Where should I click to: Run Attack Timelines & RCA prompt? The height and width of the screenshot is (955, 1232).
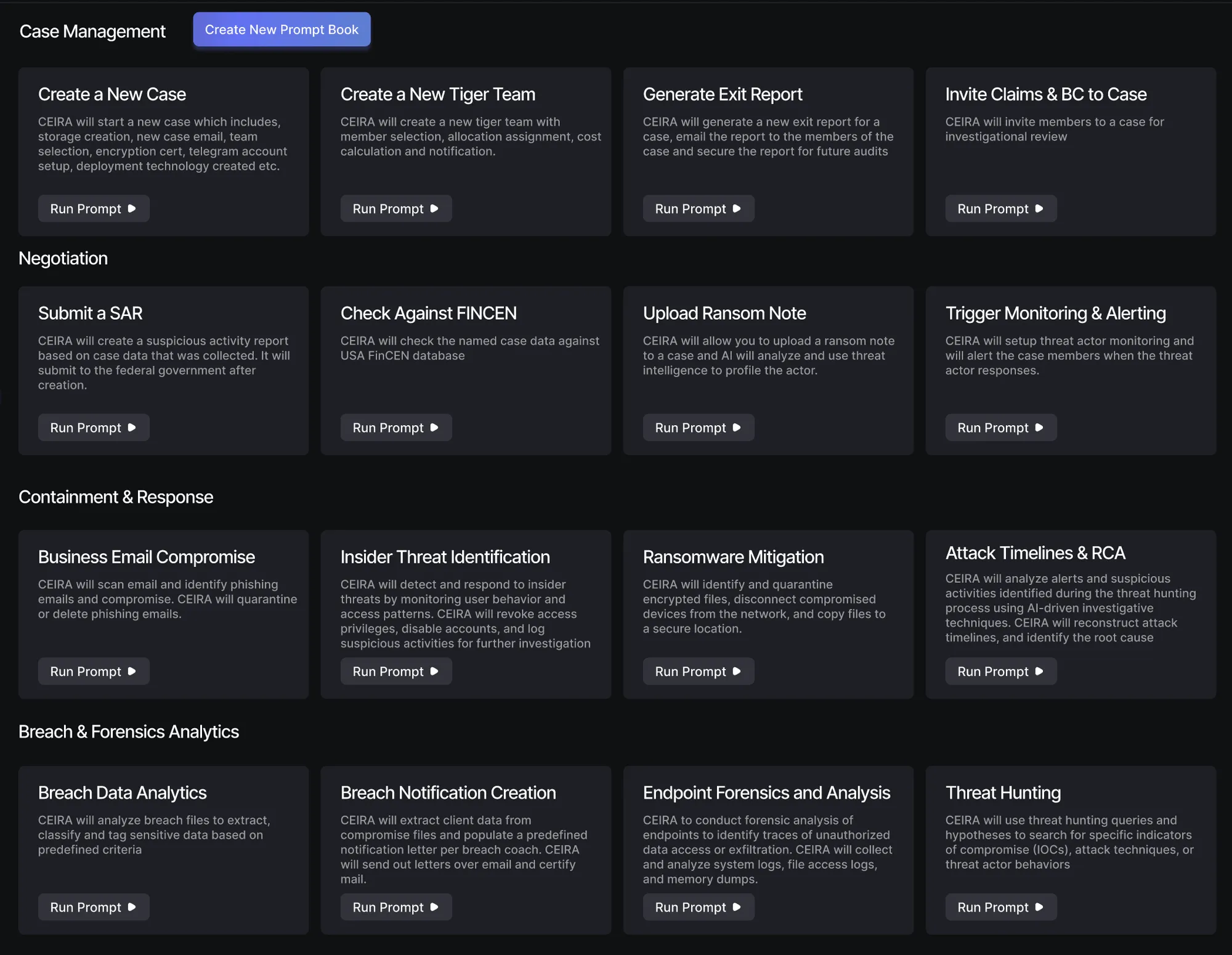(1001, 672)
